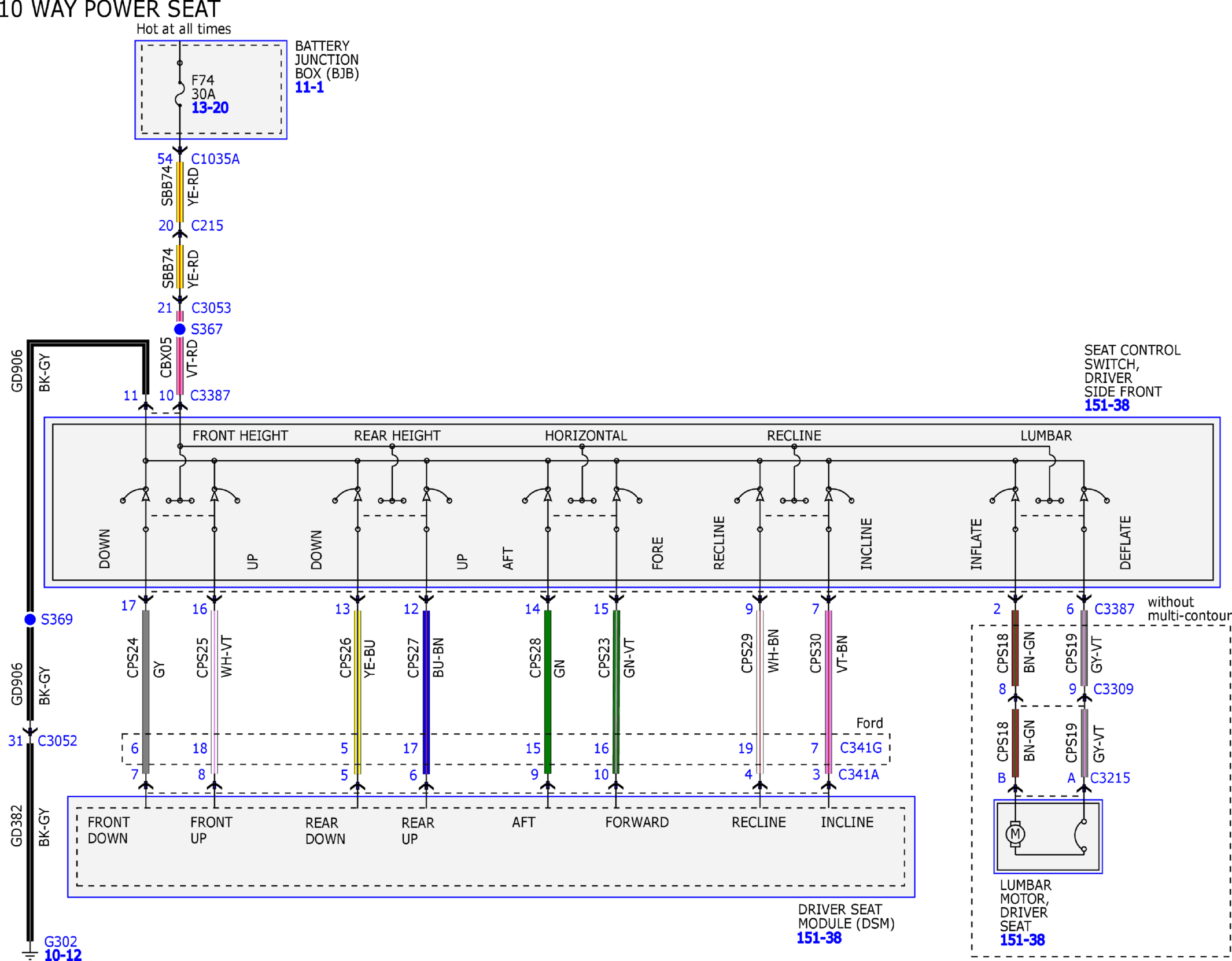Open the 11-1 Battery Junction Box link
The width and height of the screenshot is (1232, 961).
point(309,87)
